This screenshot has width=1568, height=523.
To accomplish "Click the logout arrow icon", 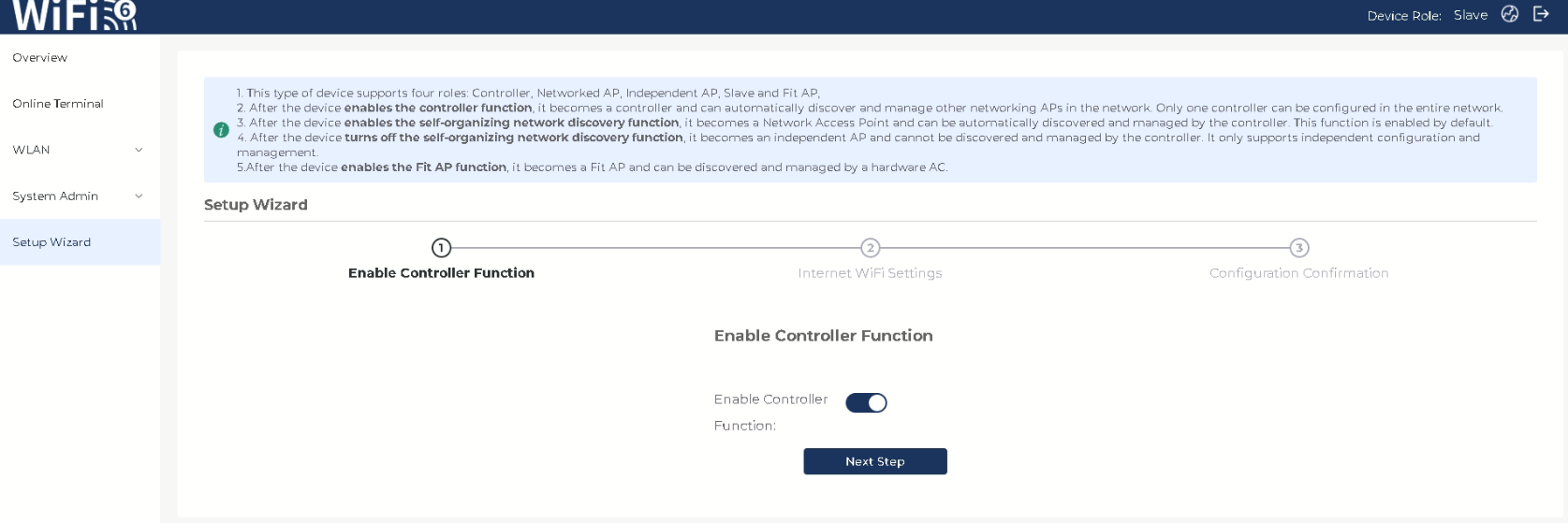I will 1541,14.
